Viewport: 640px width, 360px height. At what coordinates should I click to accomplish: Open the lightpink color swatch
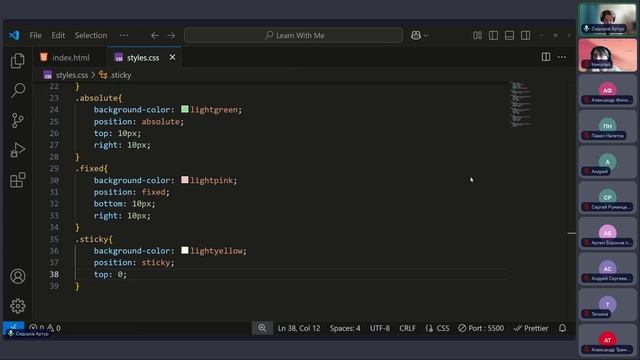[185, 180]
